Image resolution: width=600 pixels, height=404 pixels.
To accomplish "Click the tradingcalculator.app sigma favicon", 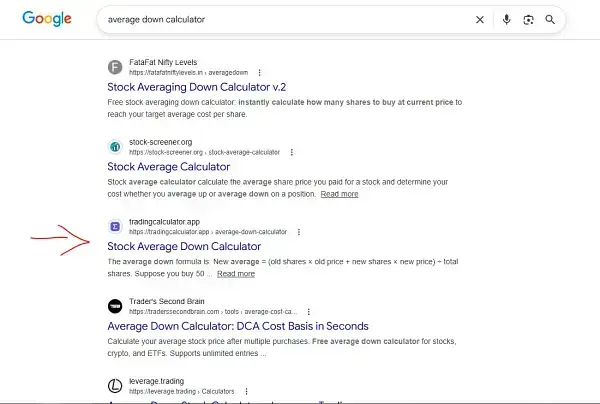I will (x=115, y=226).
